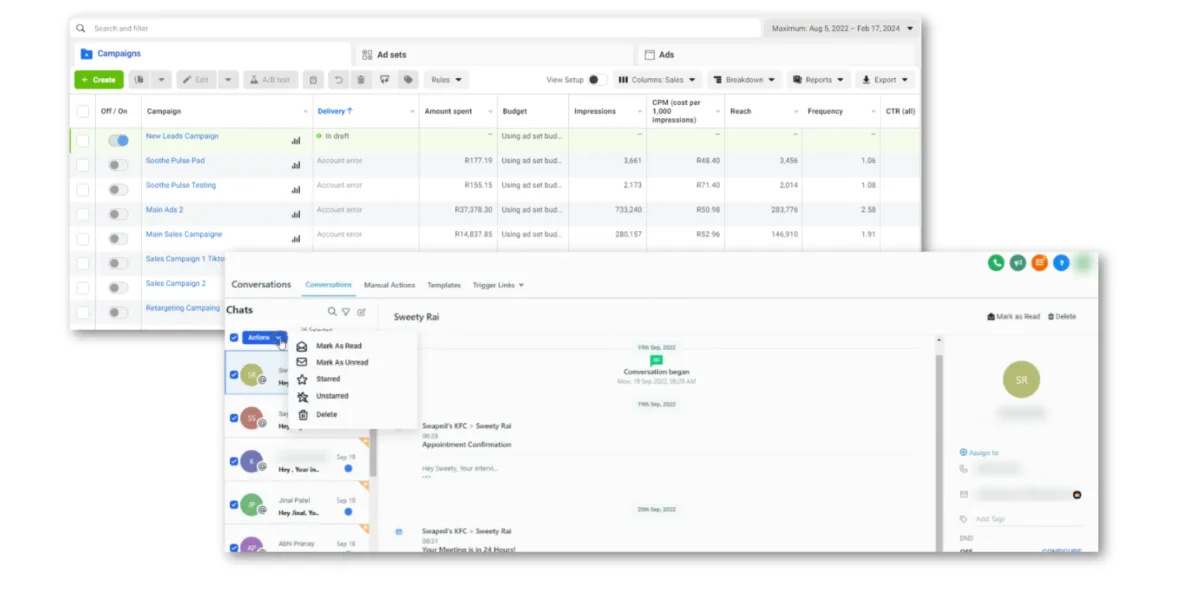
Task: Click the preview icon beside the trash
Action: pyautogui.click(x=384, y=80)
